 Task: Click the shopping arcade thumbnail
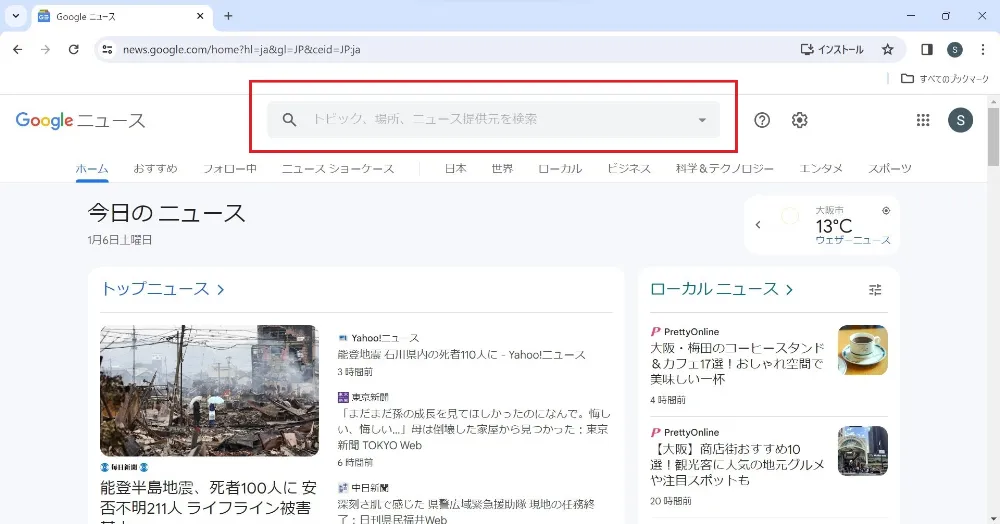click(x=862, y=451)
